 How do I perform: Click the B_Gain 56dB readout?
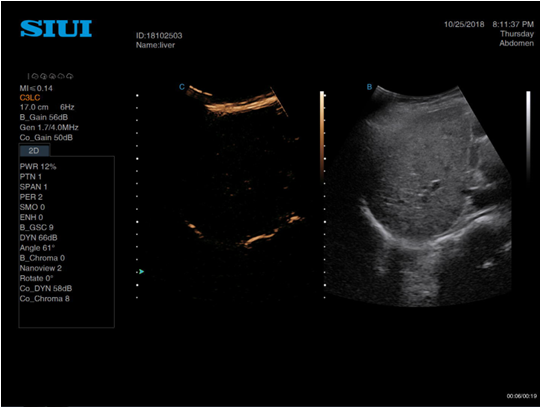click(x=44, y=117)
